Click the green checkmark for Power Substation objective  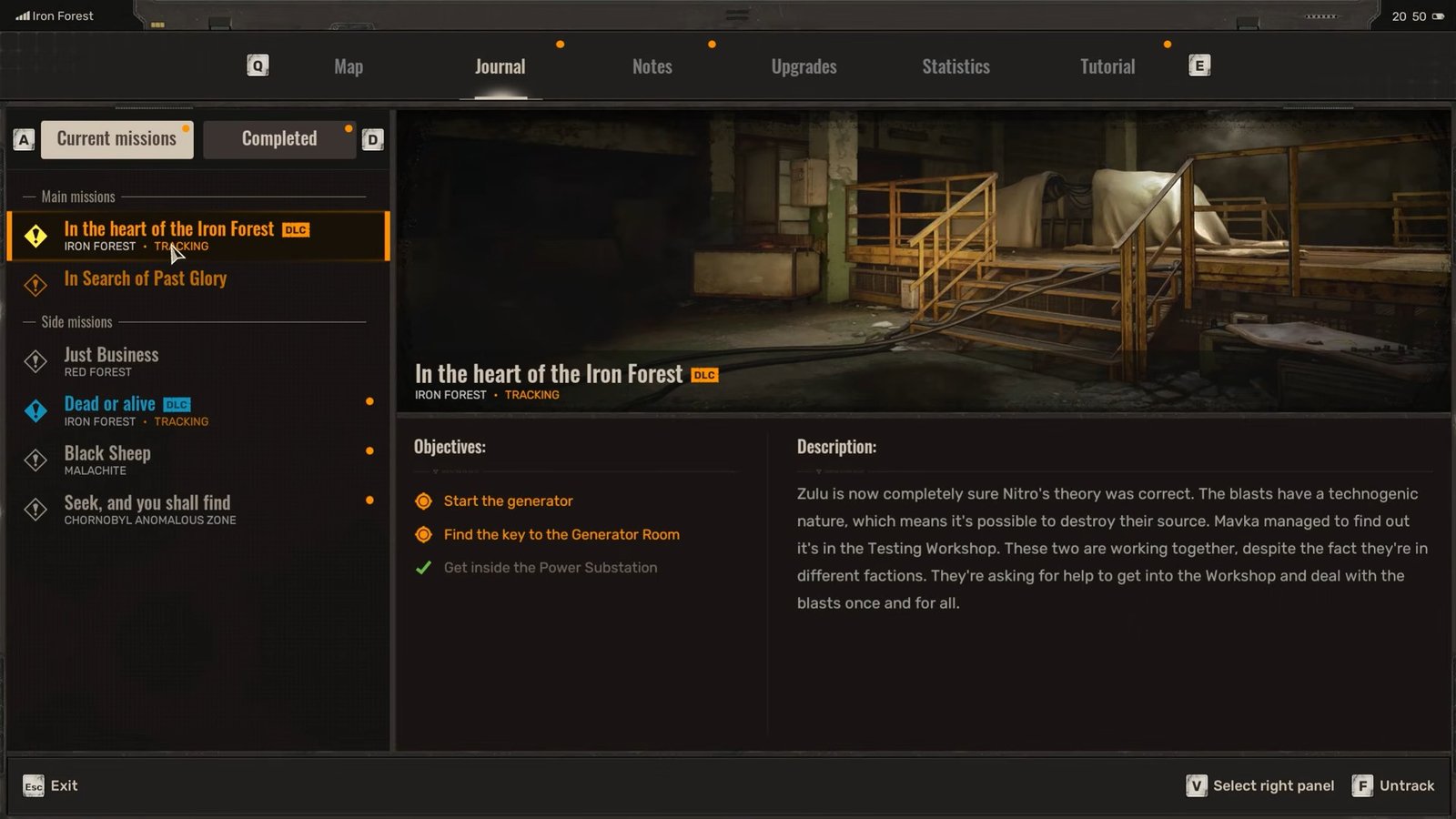pos(423,568)
